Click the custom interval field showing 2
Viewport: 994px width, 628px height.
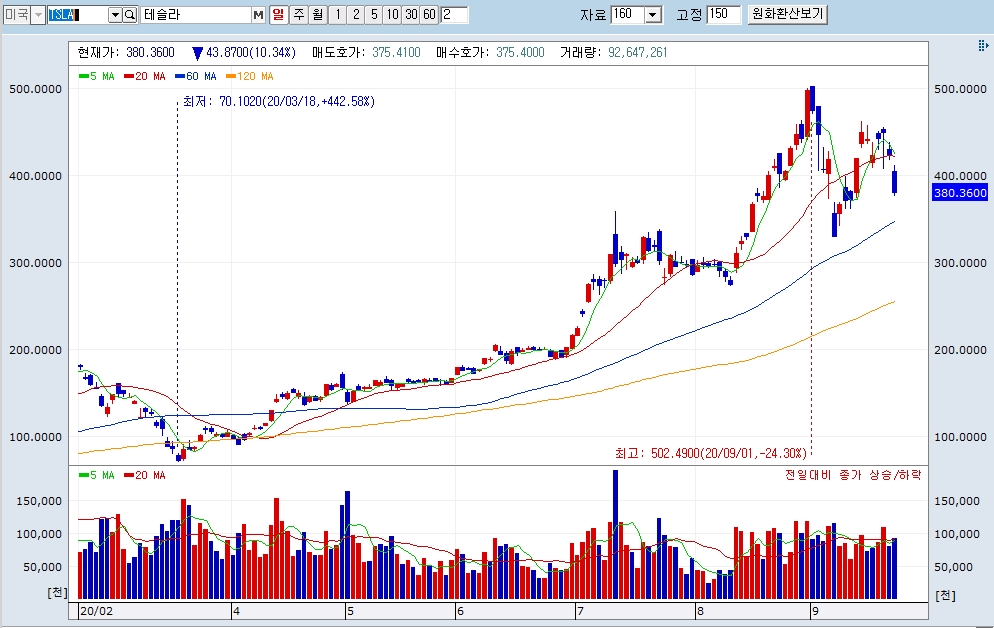point(454,15)
